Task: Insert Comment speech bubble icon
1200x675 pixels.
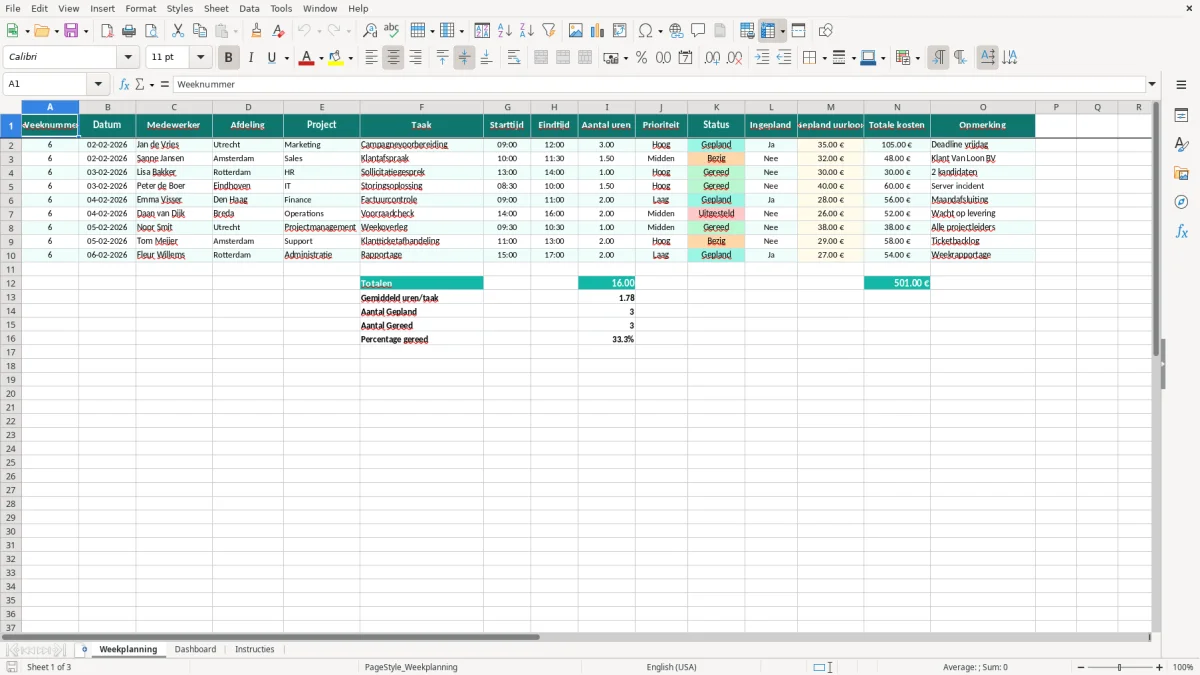Action: pos(698,31)
